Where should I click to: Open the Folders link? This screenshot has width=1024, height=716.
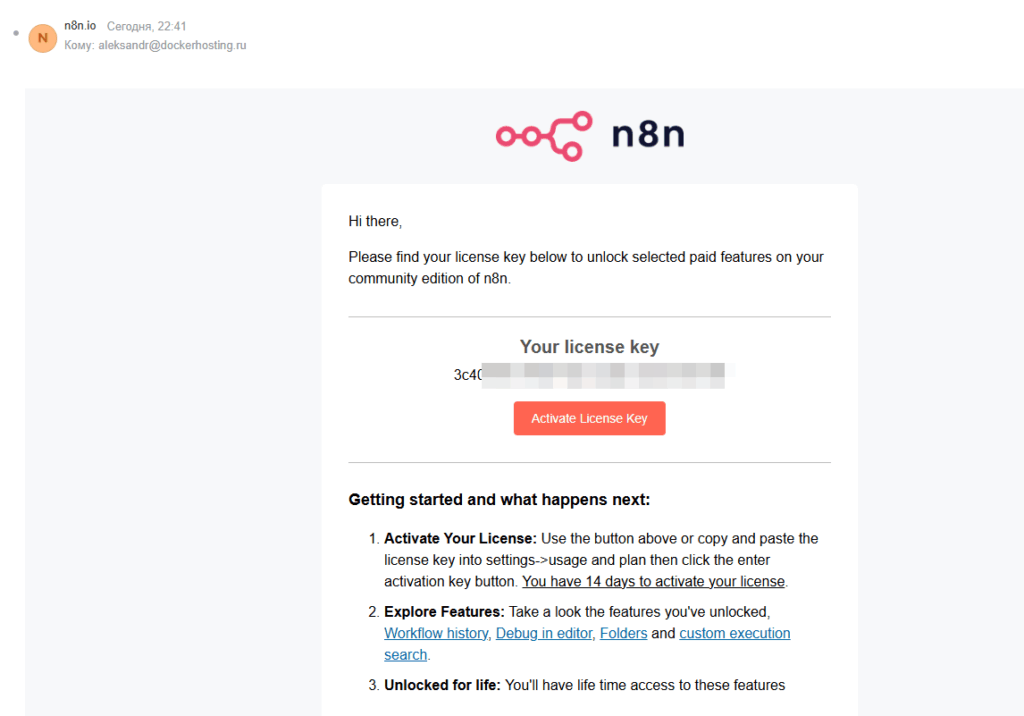point(623,633)
